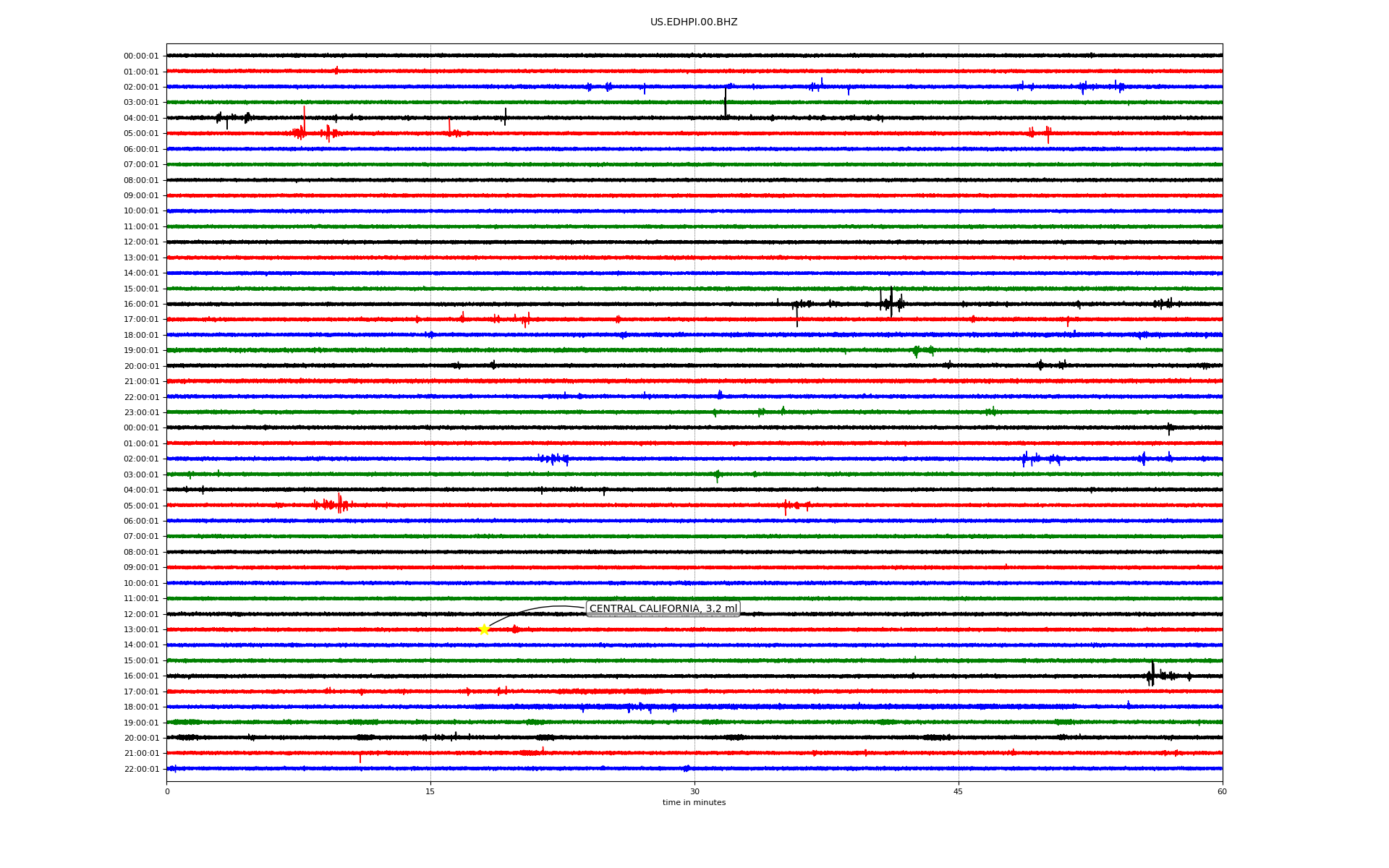Click the small red event right of the yellow star
Image resolution: width=1389 pixels, height=868 pixels.
coord(514,629)
